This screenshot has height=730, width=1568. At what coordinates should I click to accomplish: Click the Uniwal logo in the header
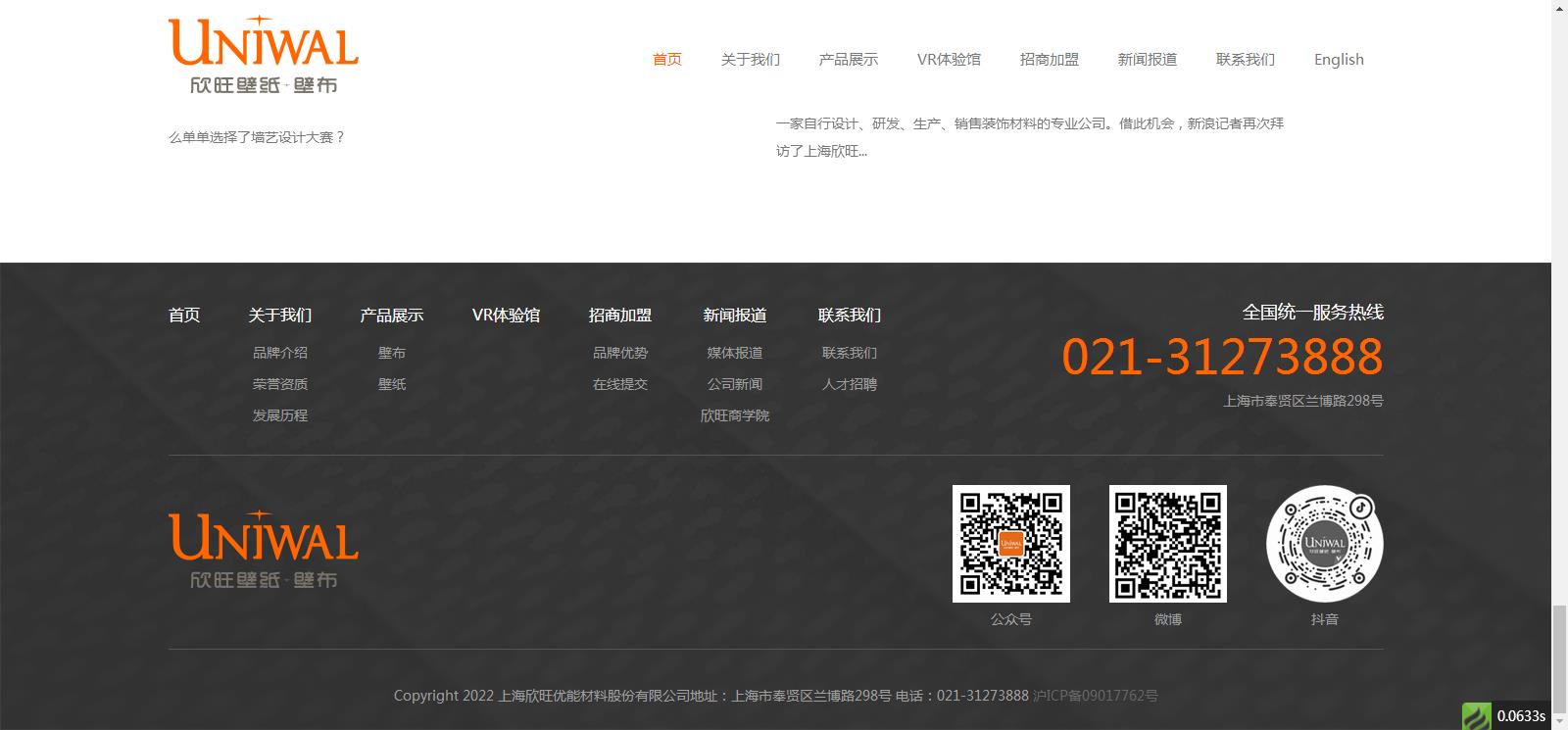(x=263, y=56)
